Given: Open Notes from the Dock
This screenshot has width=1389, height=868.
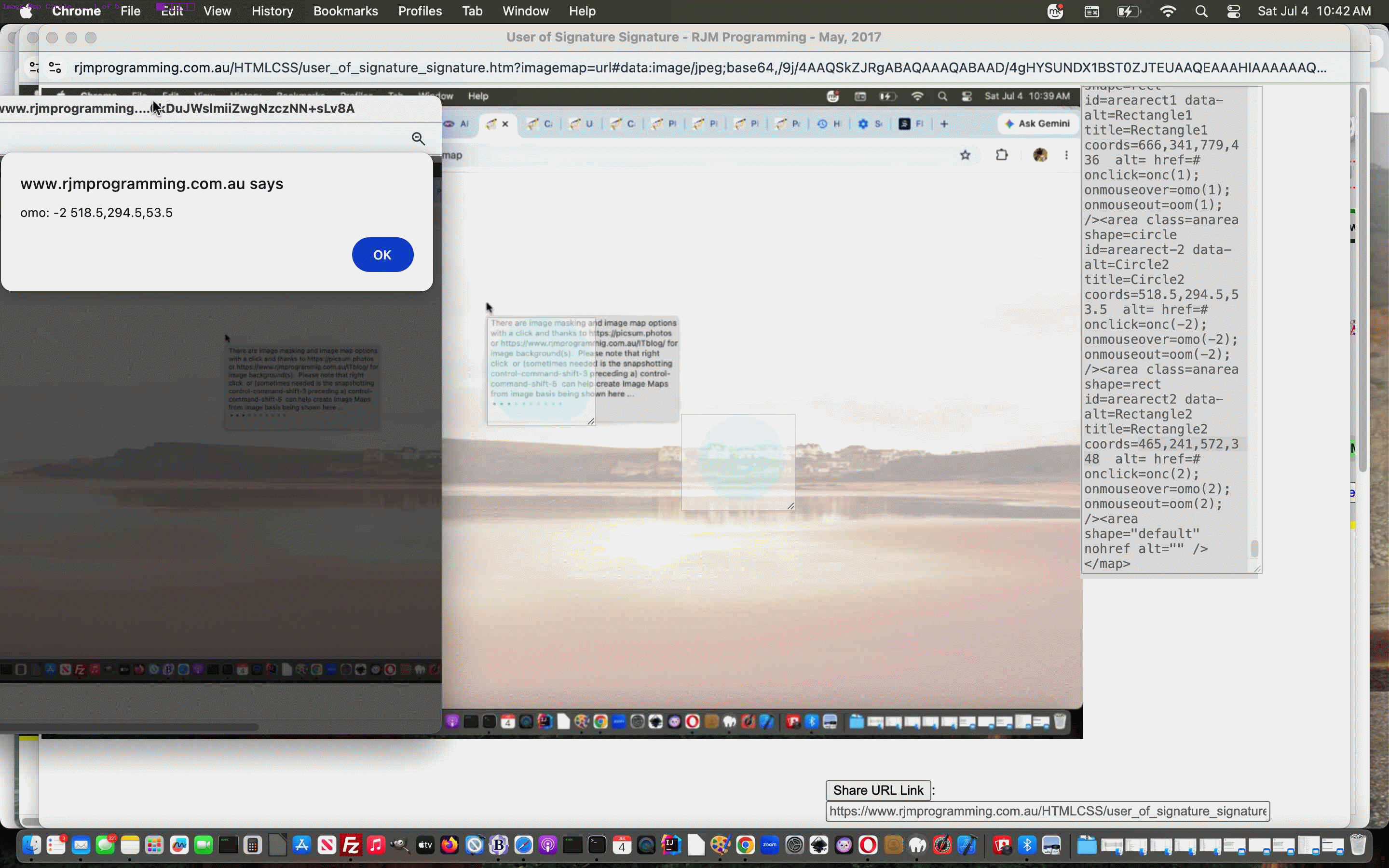Looking at the screenshot, I should tap(130, 845).
